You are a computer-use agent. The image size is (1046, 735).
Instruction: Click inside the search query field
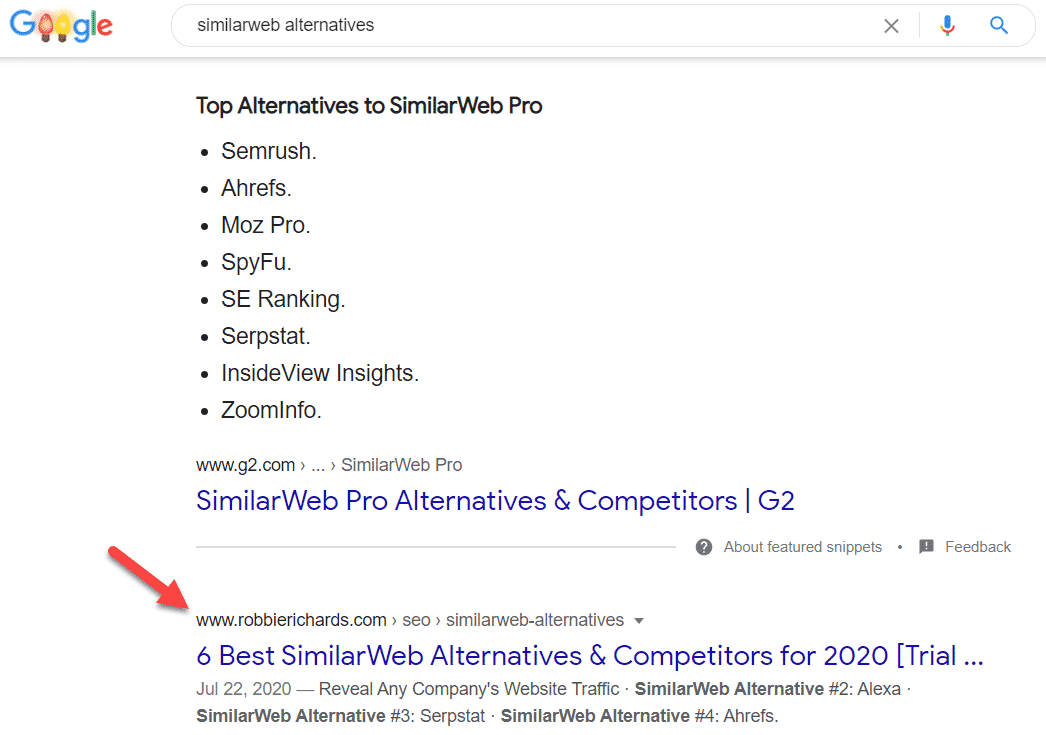point(520,26)
